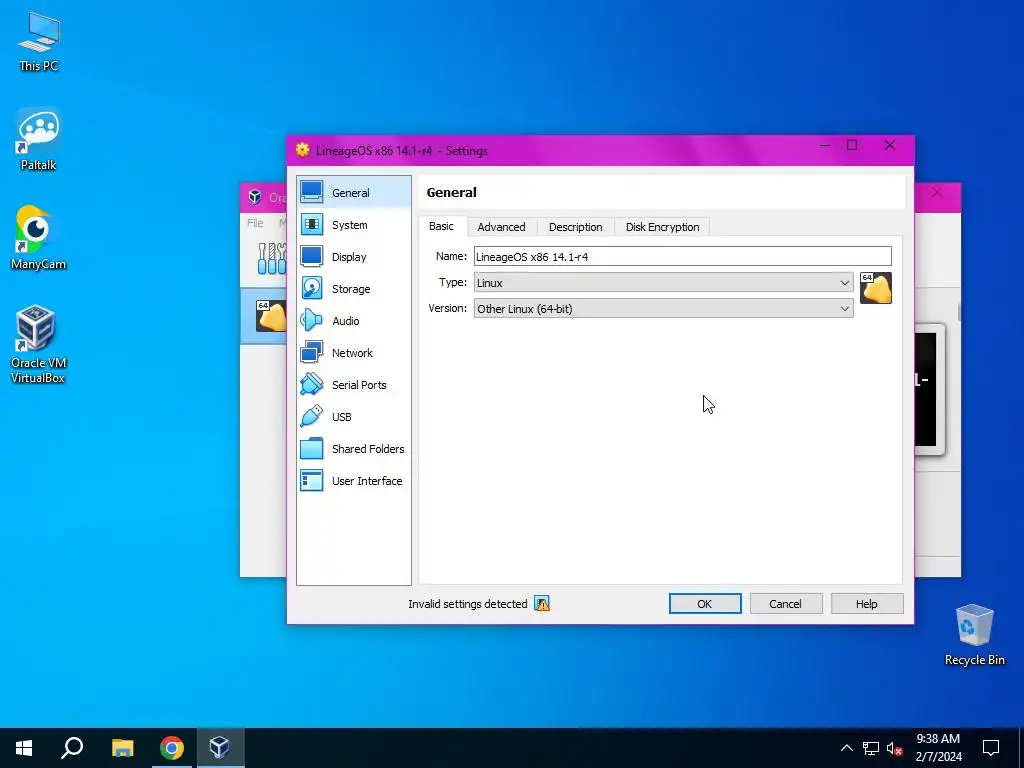Click OK to save settings
This screenshot has height=768, width=1024.
705,603
